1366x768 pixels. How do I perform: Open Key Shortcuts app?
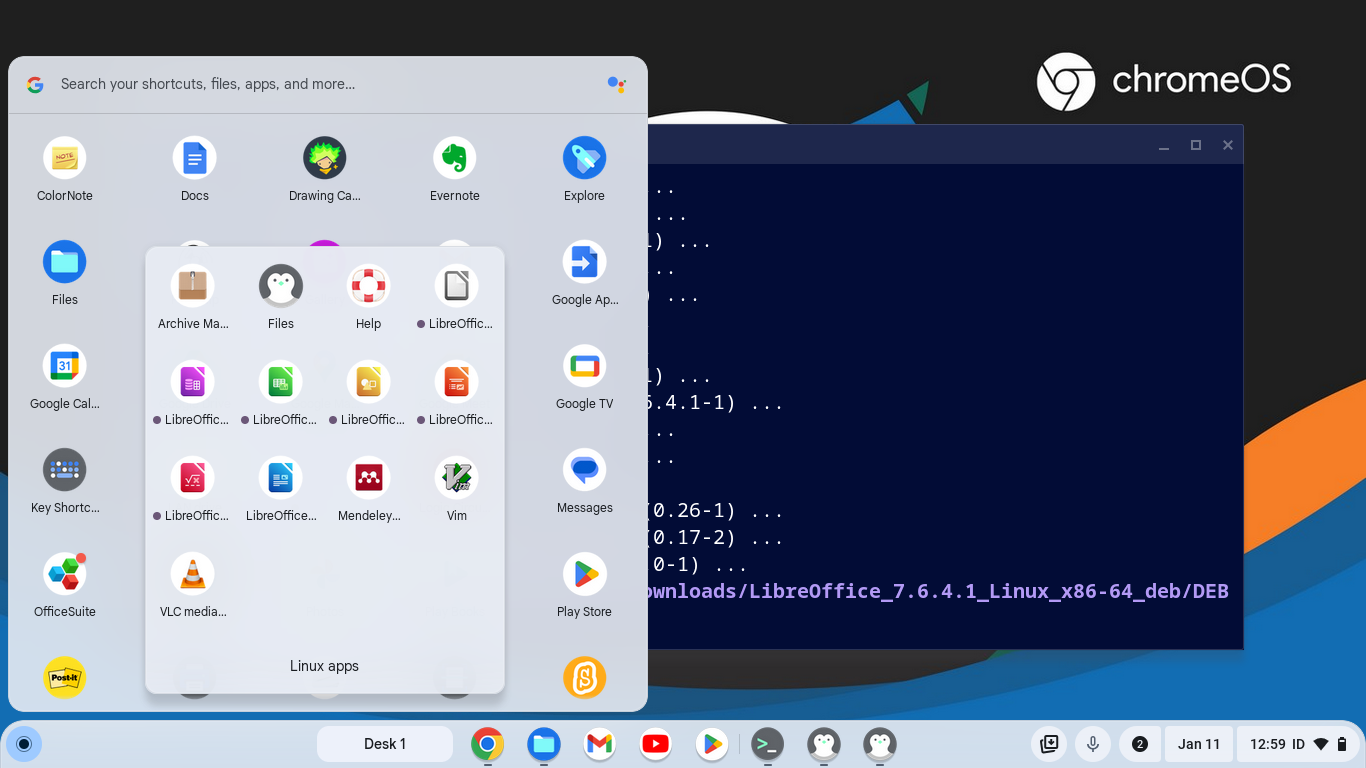pyautogui.click(x=65, y=470)
